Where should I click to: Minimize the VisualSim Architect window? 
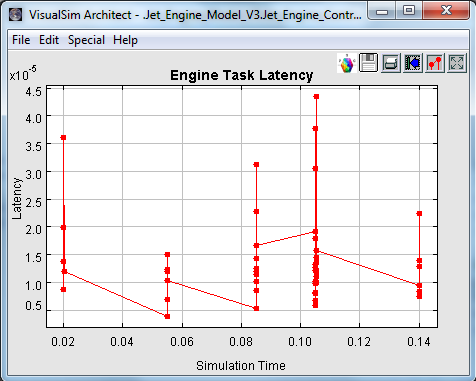382,10
